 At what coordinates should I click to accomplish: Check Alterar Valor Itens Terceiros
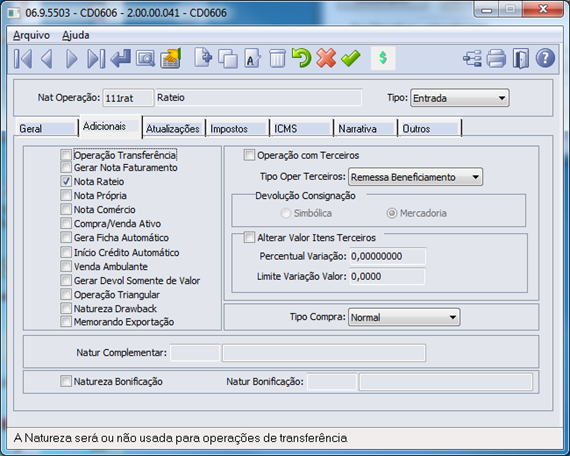click(249, 237)
